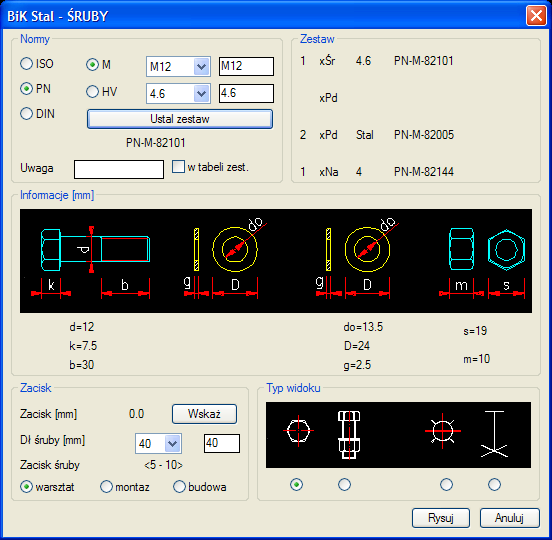Select the montaz radio option
Viewport: 552px width, 540px height.
coord(106,486)
